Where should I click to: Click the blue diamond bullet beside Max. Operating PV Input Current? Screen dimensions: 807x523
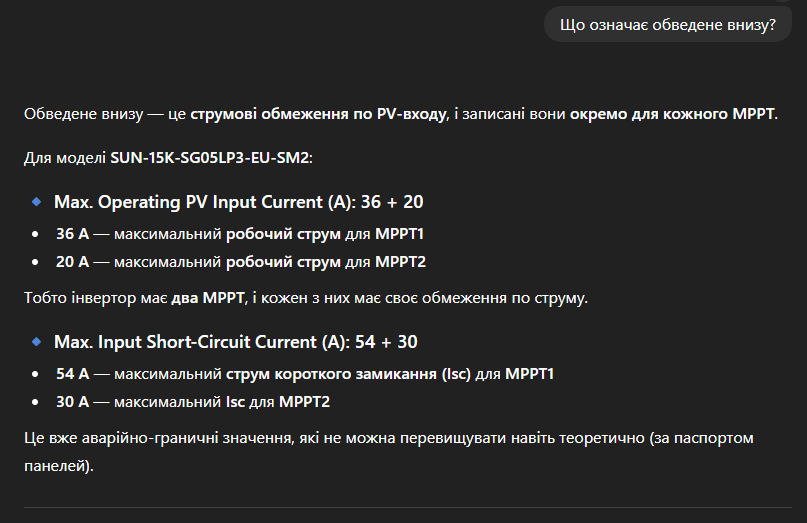click(x=37, y=202)
